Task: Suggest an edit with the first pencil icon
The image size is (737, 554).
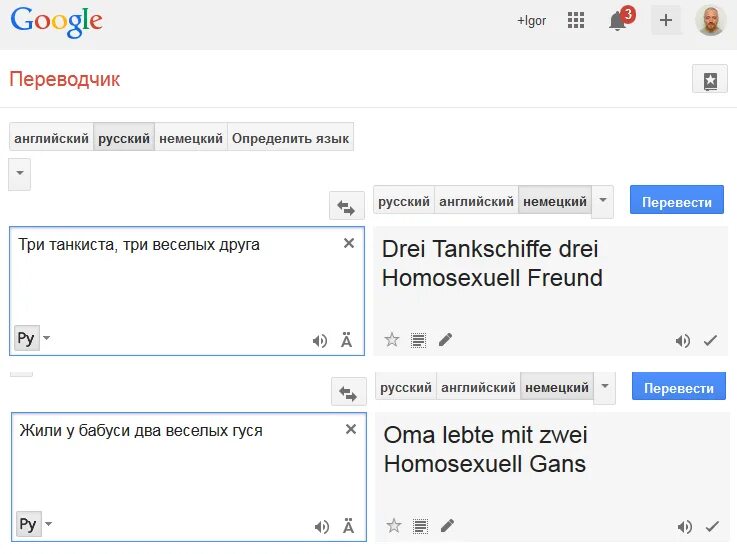Action: pyautogui.click(x=446, y=340)
